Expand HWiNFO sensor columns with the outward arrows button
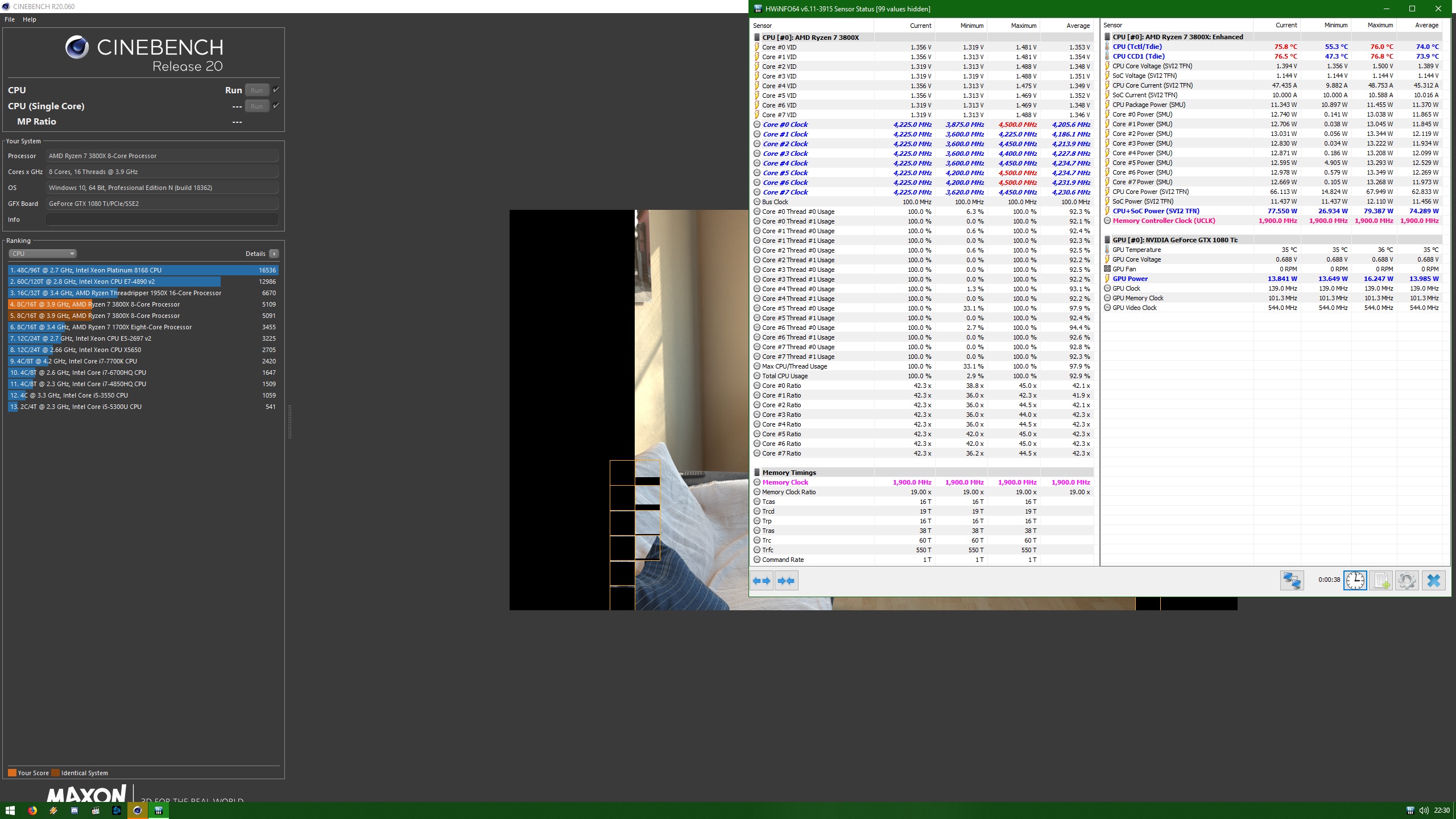The height and width of the screenshot is (819, 1456). [762, 581]
